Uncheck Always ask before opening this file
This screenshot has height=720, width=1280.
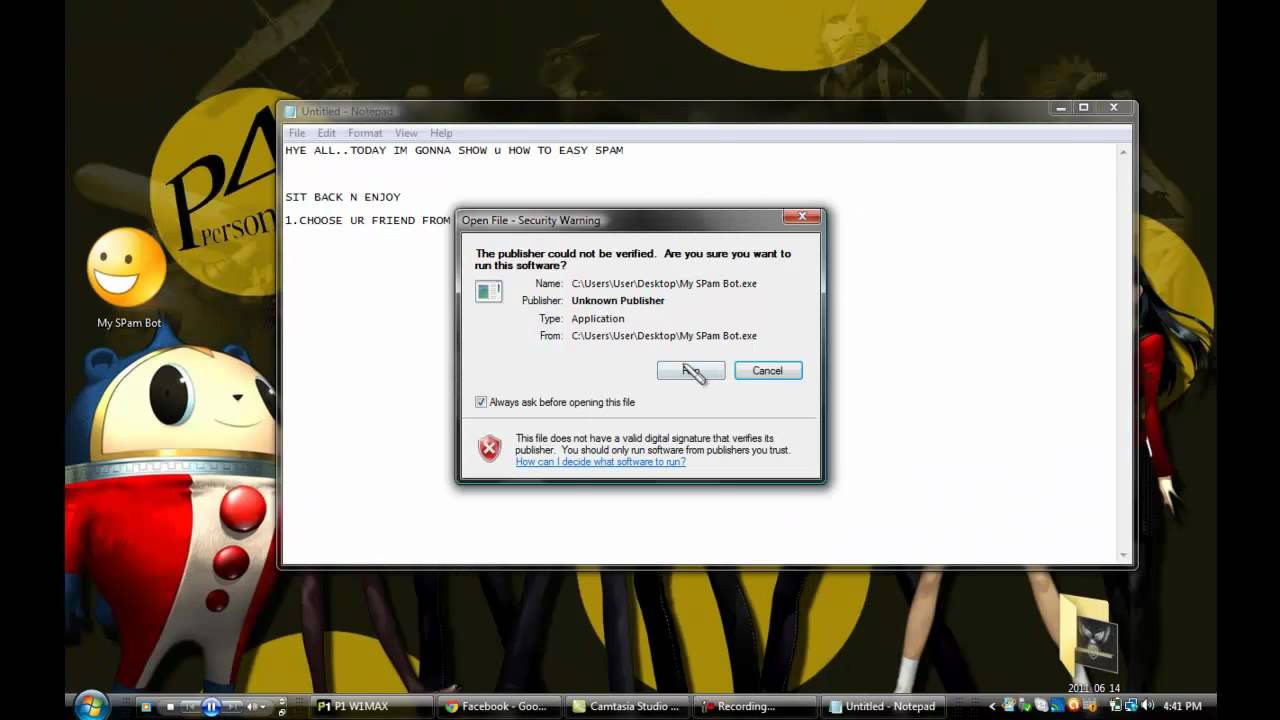click(481, 402)
